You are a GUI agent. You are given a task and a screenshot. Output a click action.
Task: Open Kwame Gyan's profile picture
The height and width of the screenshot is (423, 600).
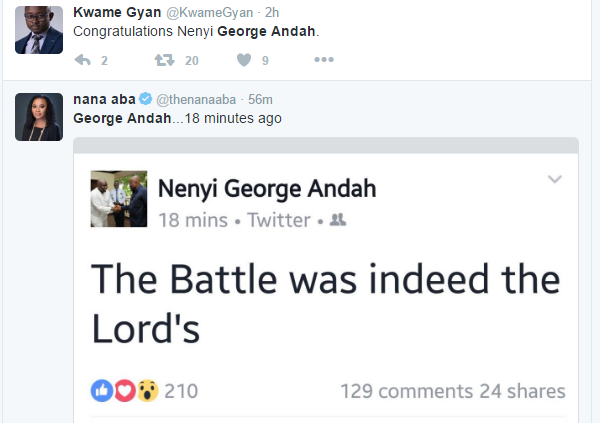coord(39,35)
